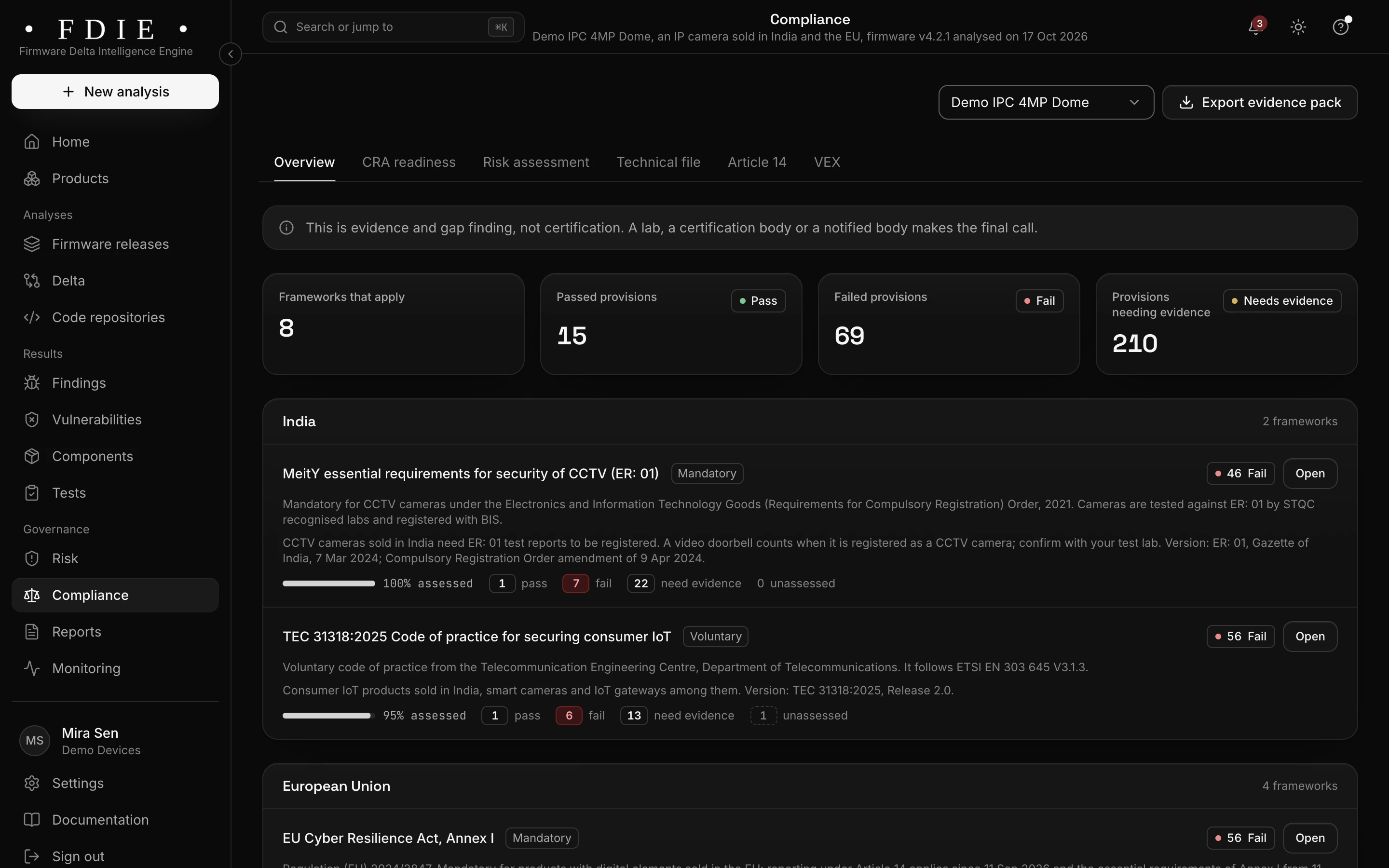Viewport: 1389px width, 868px height.
Task: Click the MeitY 100% assessed progress bar
Action: pyautogui.click(x=329, y=584)
